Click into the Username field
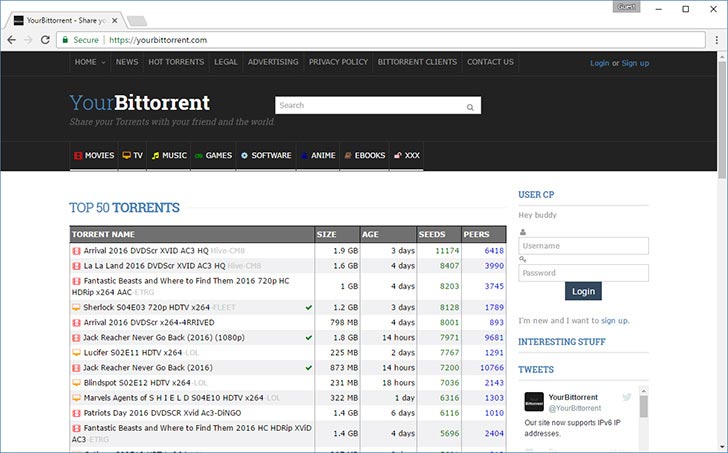The width and height of the screenshot is (728, 453). pos(583,246)
